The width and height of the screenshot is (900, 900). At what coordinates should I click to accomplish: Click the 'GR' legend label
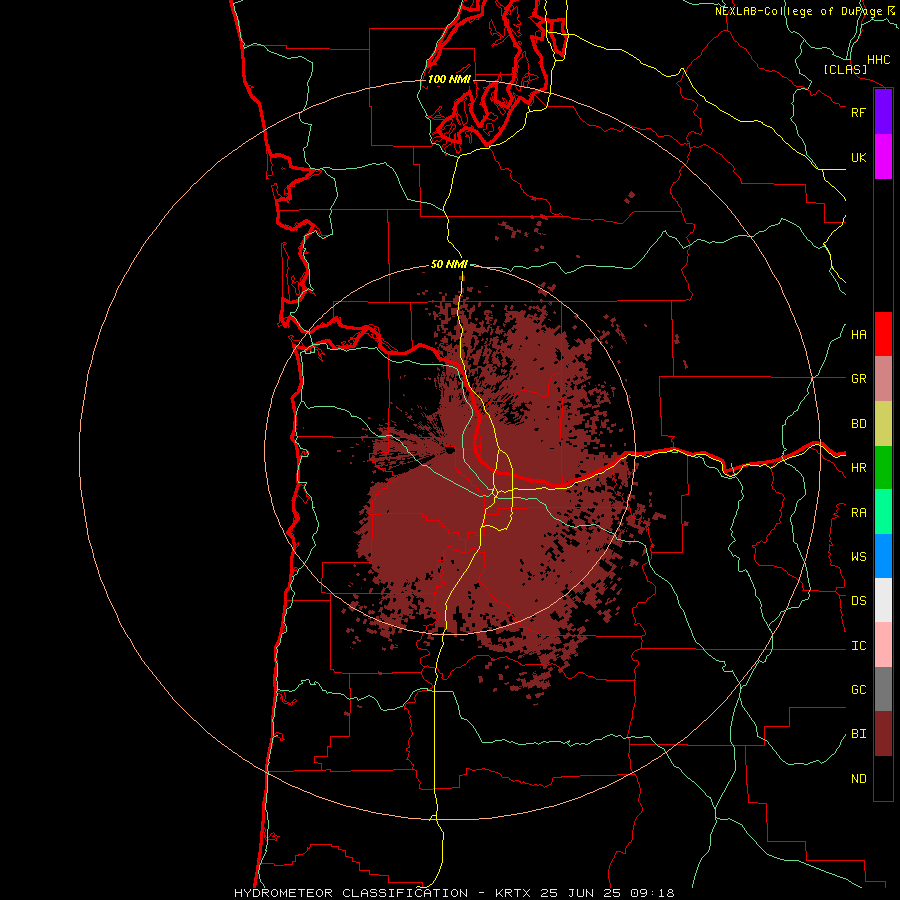click(x=859, y=379)
